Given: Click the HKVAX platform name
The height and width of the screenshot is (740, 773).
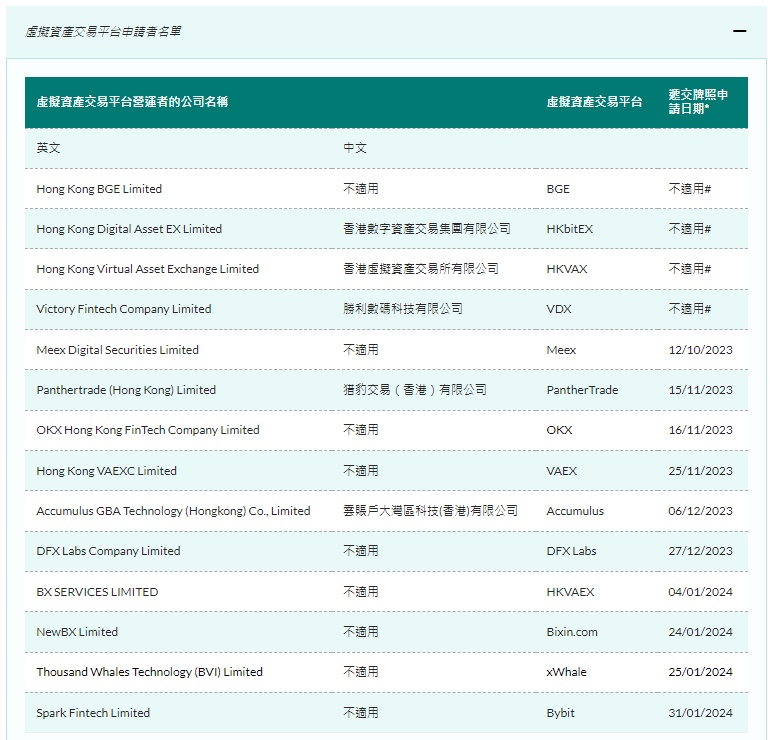Looking at the screenshot, I should 567,269.
